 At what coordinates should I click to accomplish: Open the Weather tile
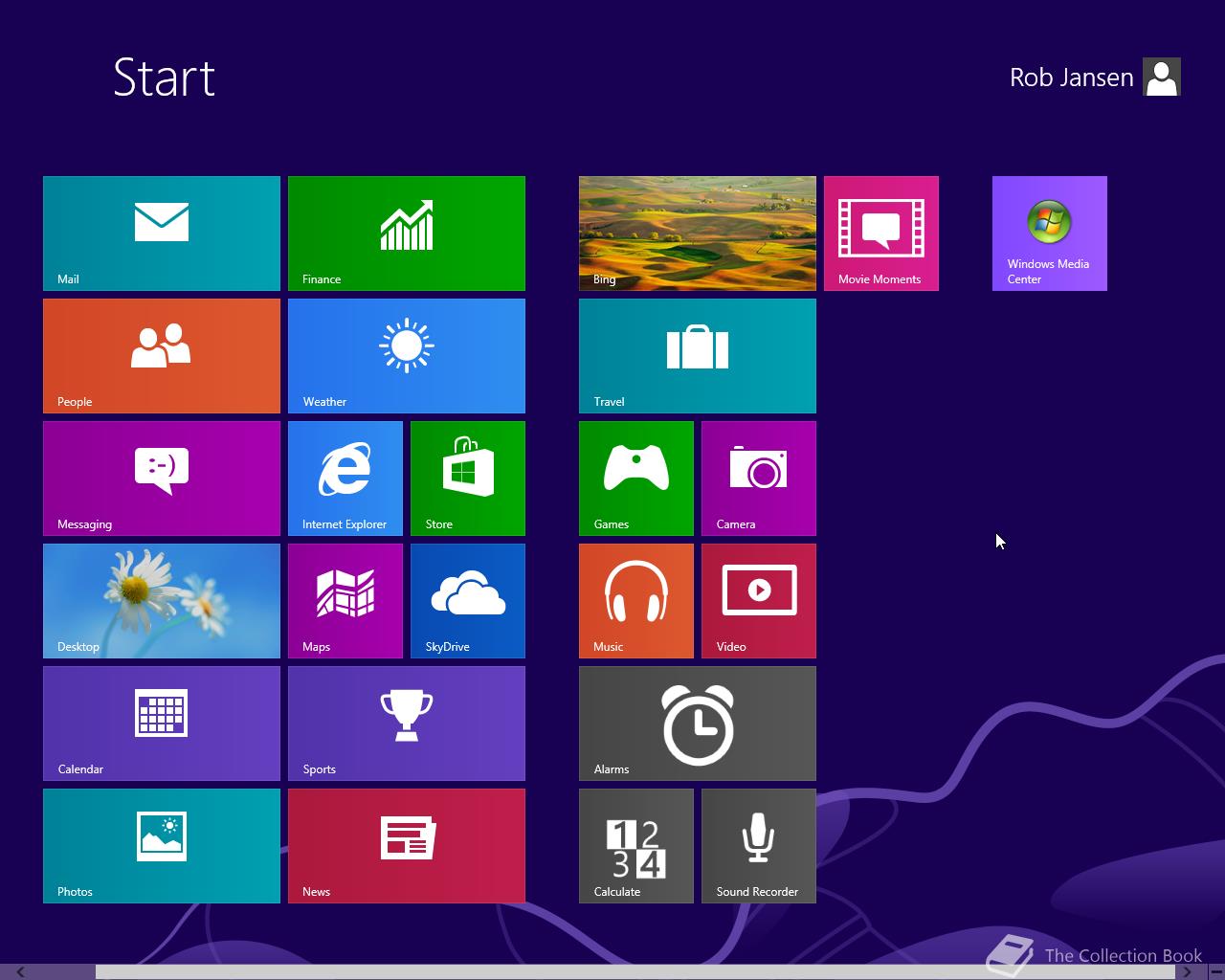pos(407,356)
